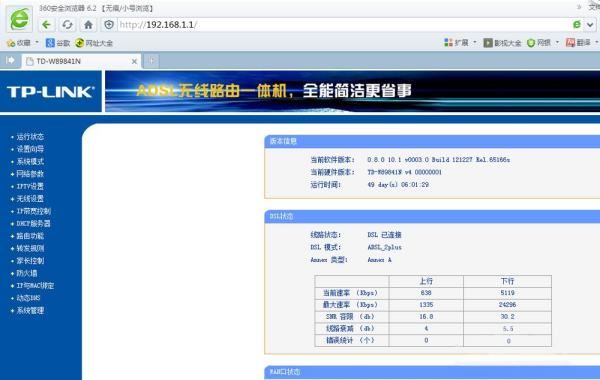Open 无线设置 in the sidebar menu
Screen dimensions: 600x380
pos(30,199)
